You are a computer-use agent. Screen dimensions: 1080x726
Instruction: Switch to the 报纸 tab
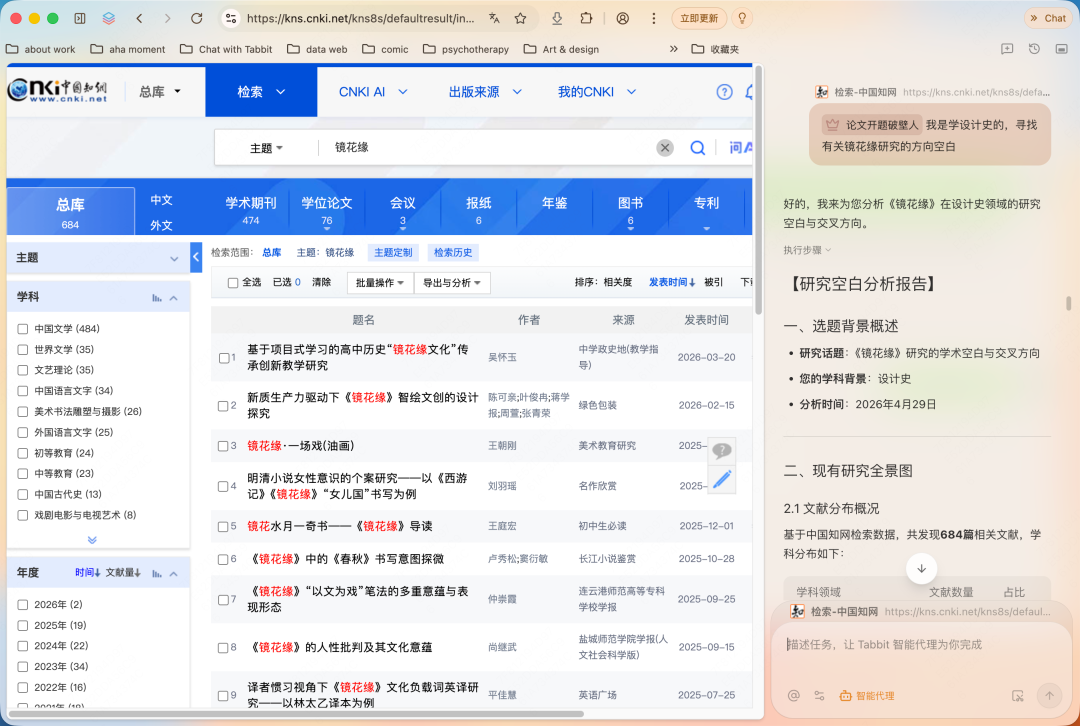click(x=478, y=209)
